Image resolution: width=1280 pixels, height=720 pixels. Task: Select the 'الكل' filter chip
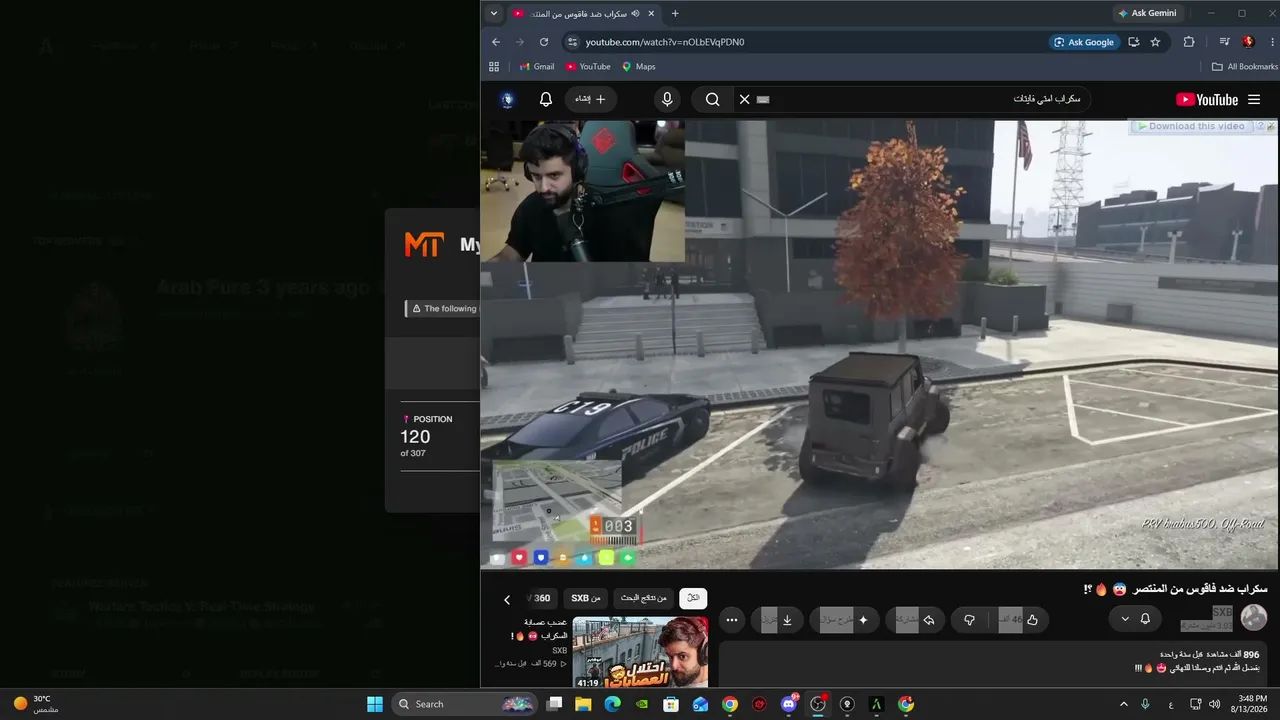693,598
